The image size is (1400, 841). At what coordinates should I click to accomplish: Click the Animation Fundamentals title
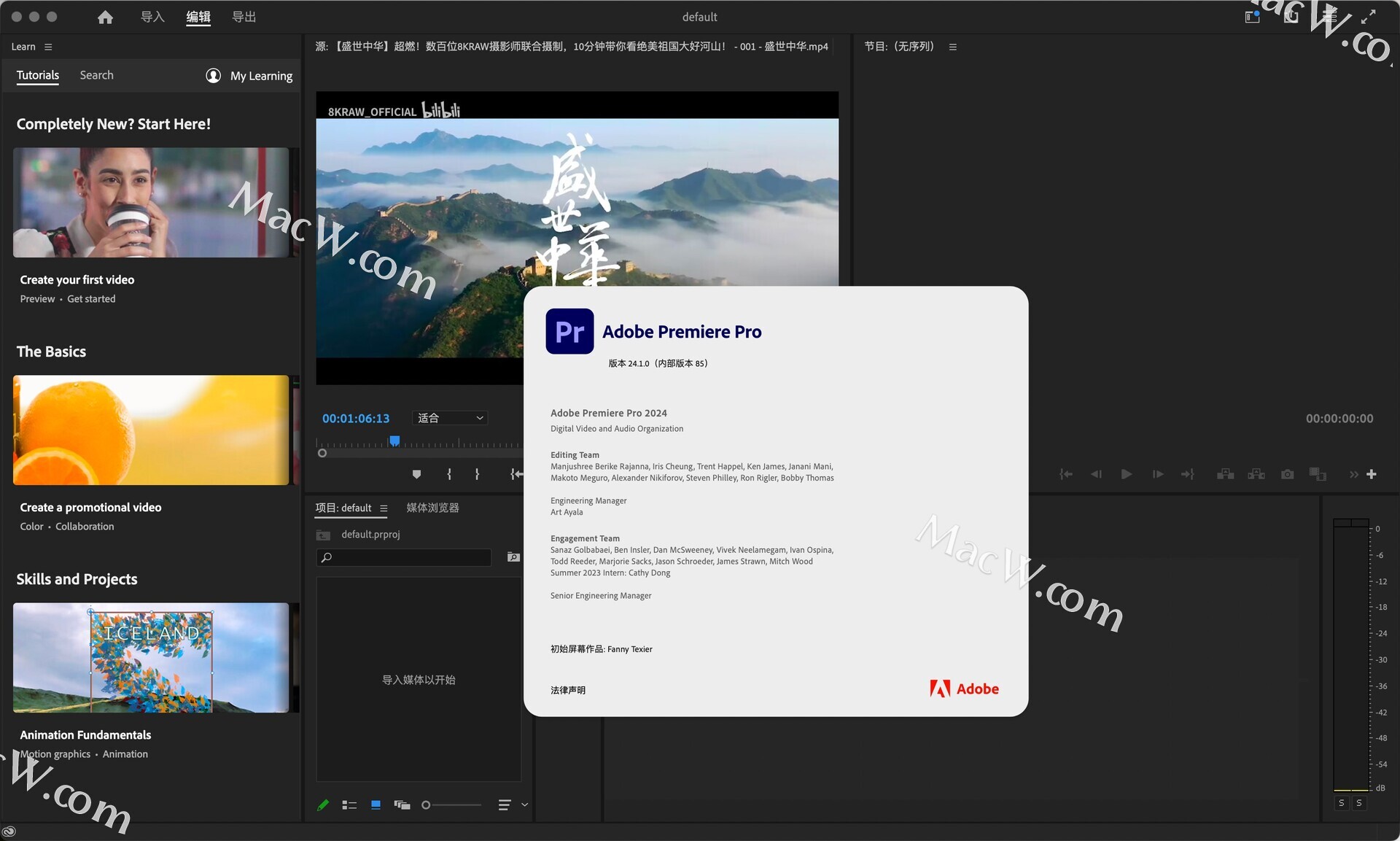[x=85, y=735]
